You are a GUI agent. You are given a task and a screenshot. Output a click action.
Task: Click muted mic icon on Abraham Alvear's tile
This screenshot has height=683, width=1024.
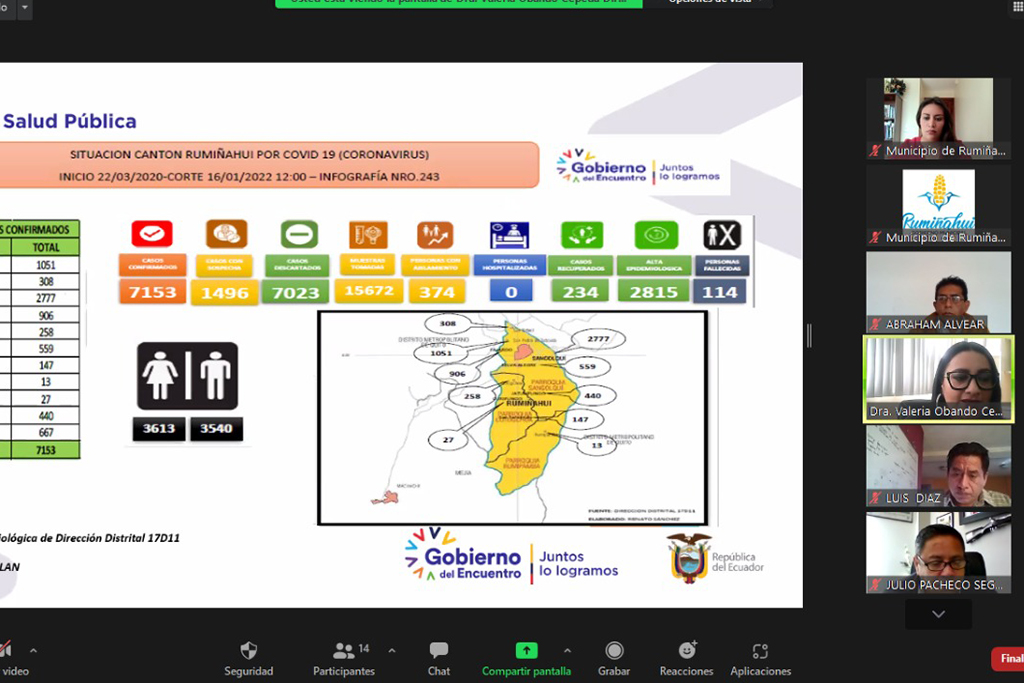(x=876, y=325)
